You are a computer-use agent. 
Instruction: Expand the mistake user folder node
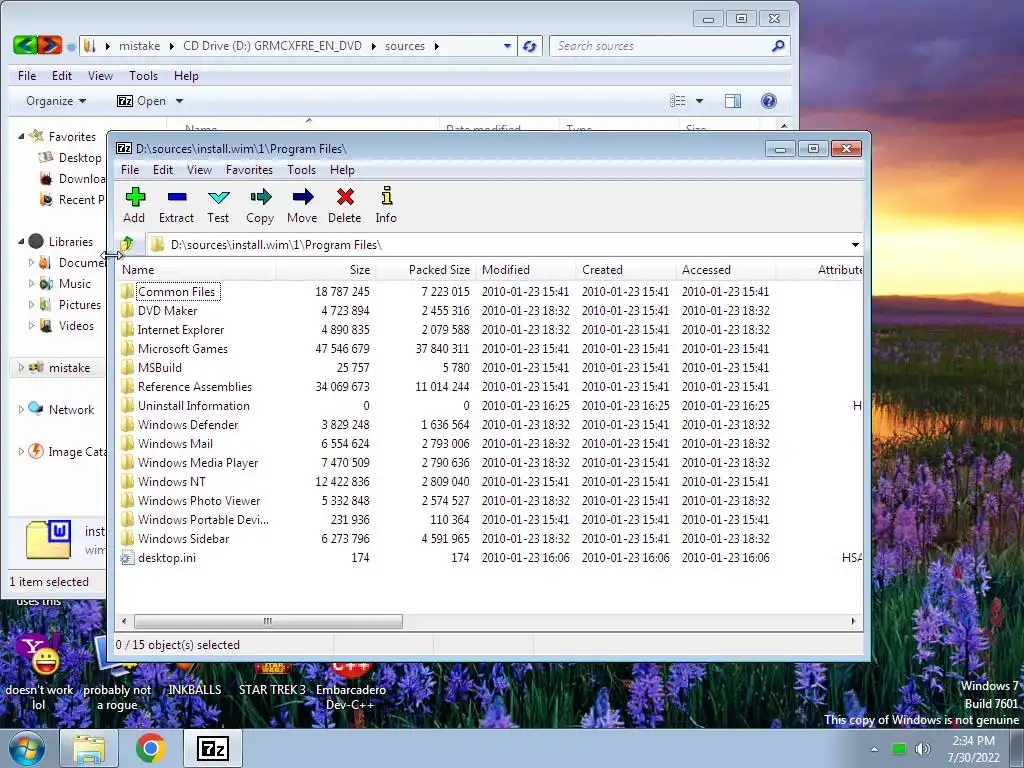click(x=21, y=368)
